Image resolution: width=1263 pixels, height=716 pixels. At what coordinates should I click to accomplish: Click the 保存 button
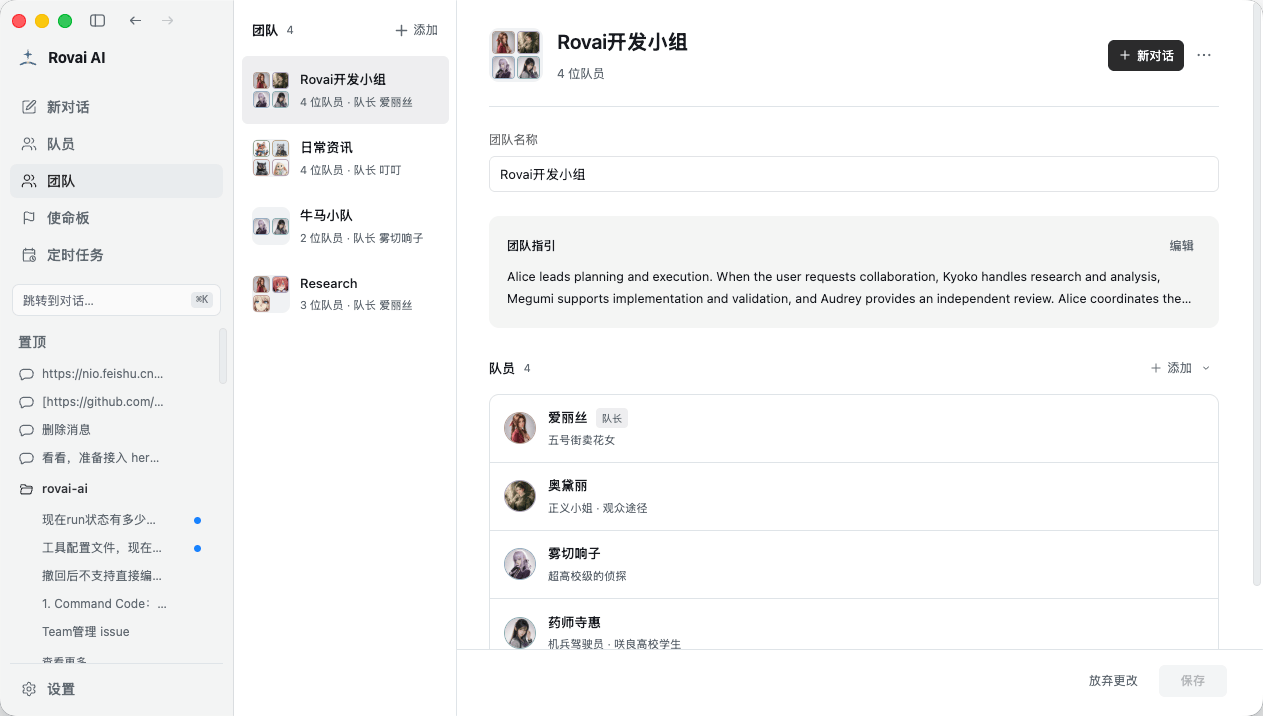click(x=1193, y=681)
